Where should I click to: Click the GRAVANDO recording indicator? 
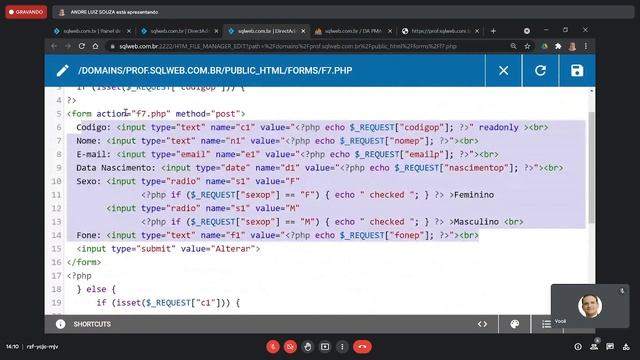(x=26, y=12)
